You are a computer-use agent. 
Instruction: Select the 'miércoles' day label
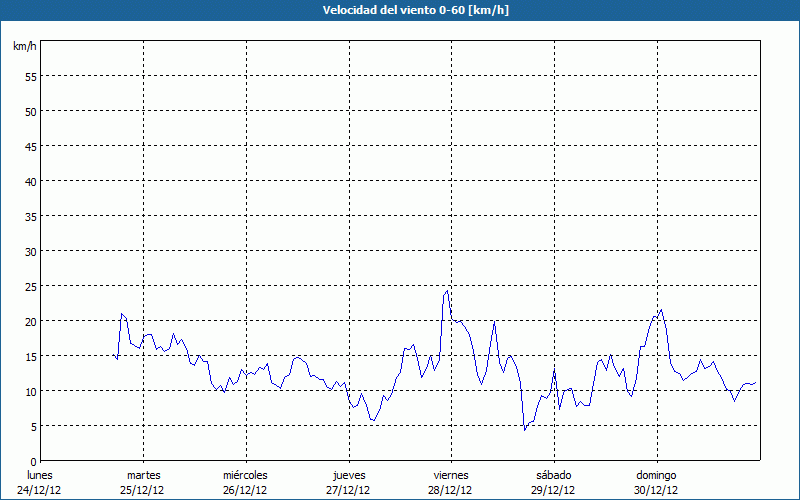tap(245, 475)
